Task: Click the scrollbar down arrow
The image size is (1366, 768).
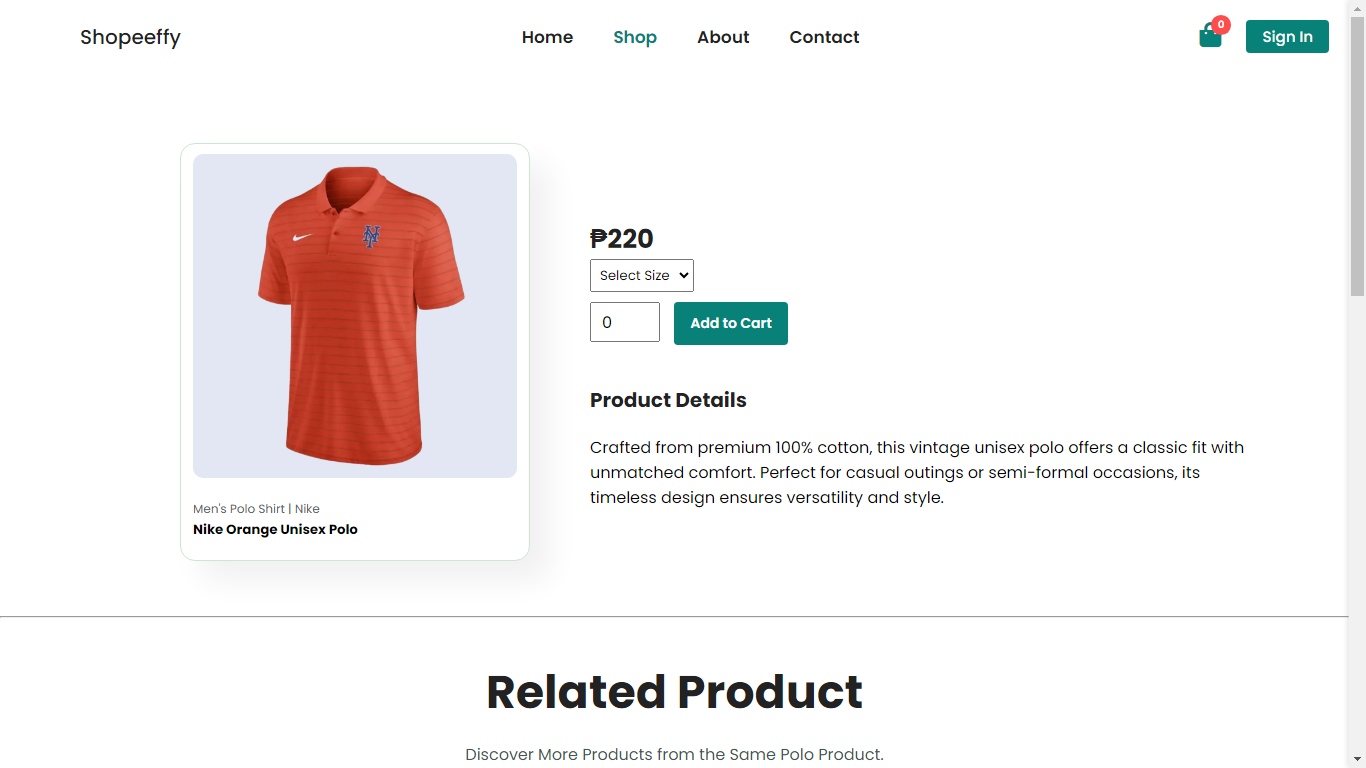Action: pos(1357,759)
